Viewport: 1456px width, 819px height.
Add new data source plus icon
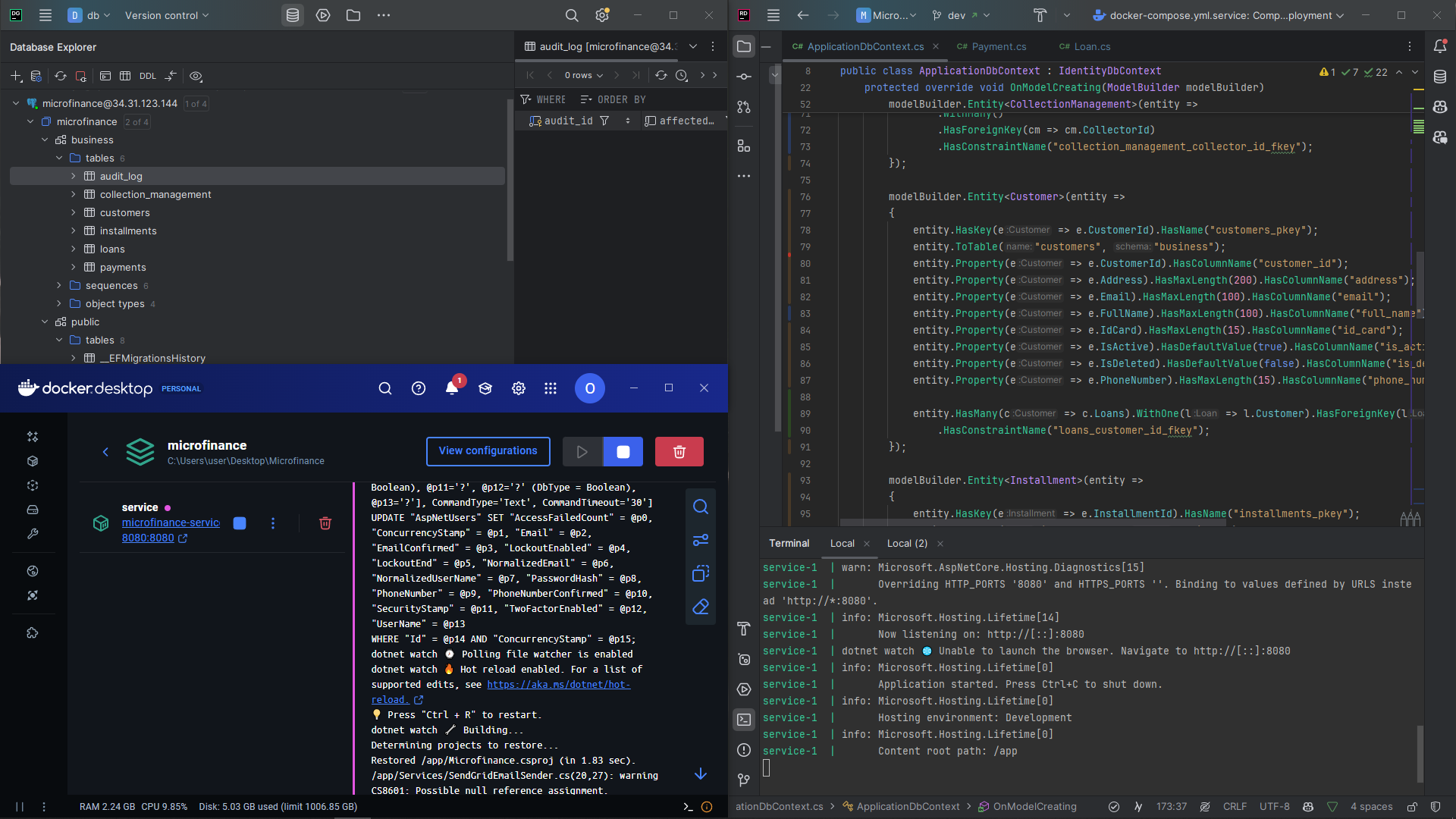coord(16,76)
